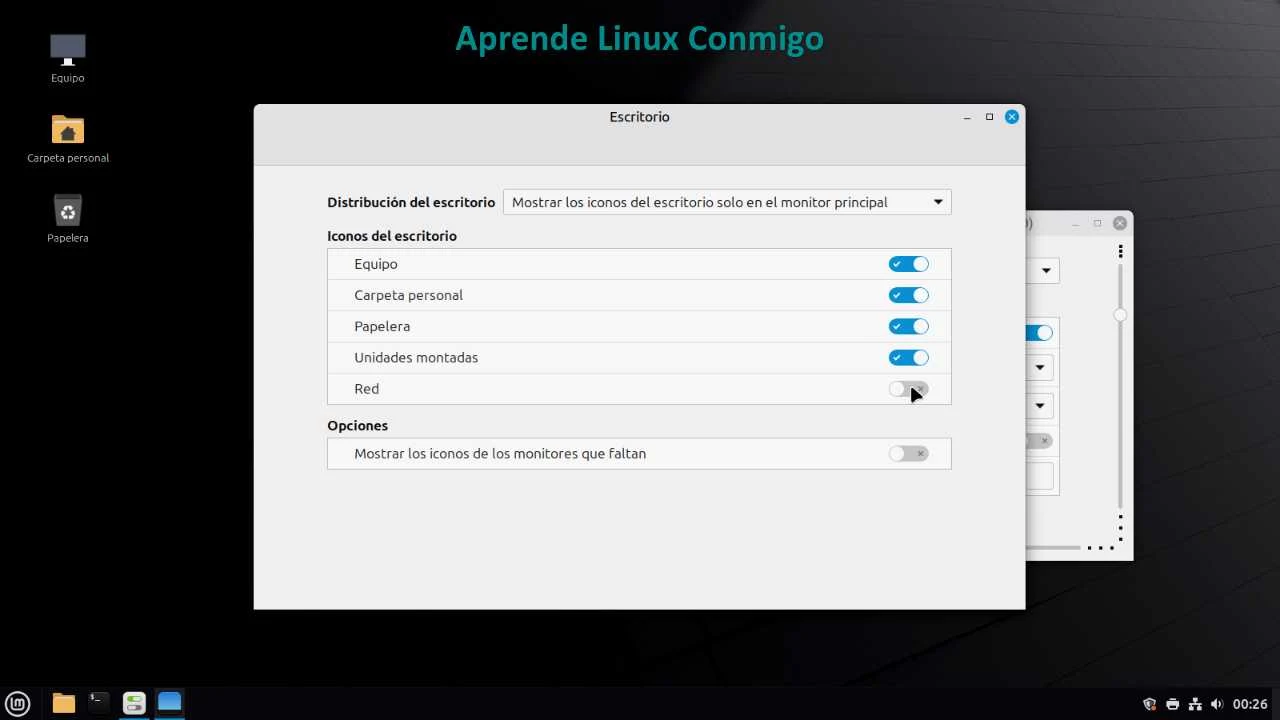Click the Distribución del escritorio label

point(411,202)
